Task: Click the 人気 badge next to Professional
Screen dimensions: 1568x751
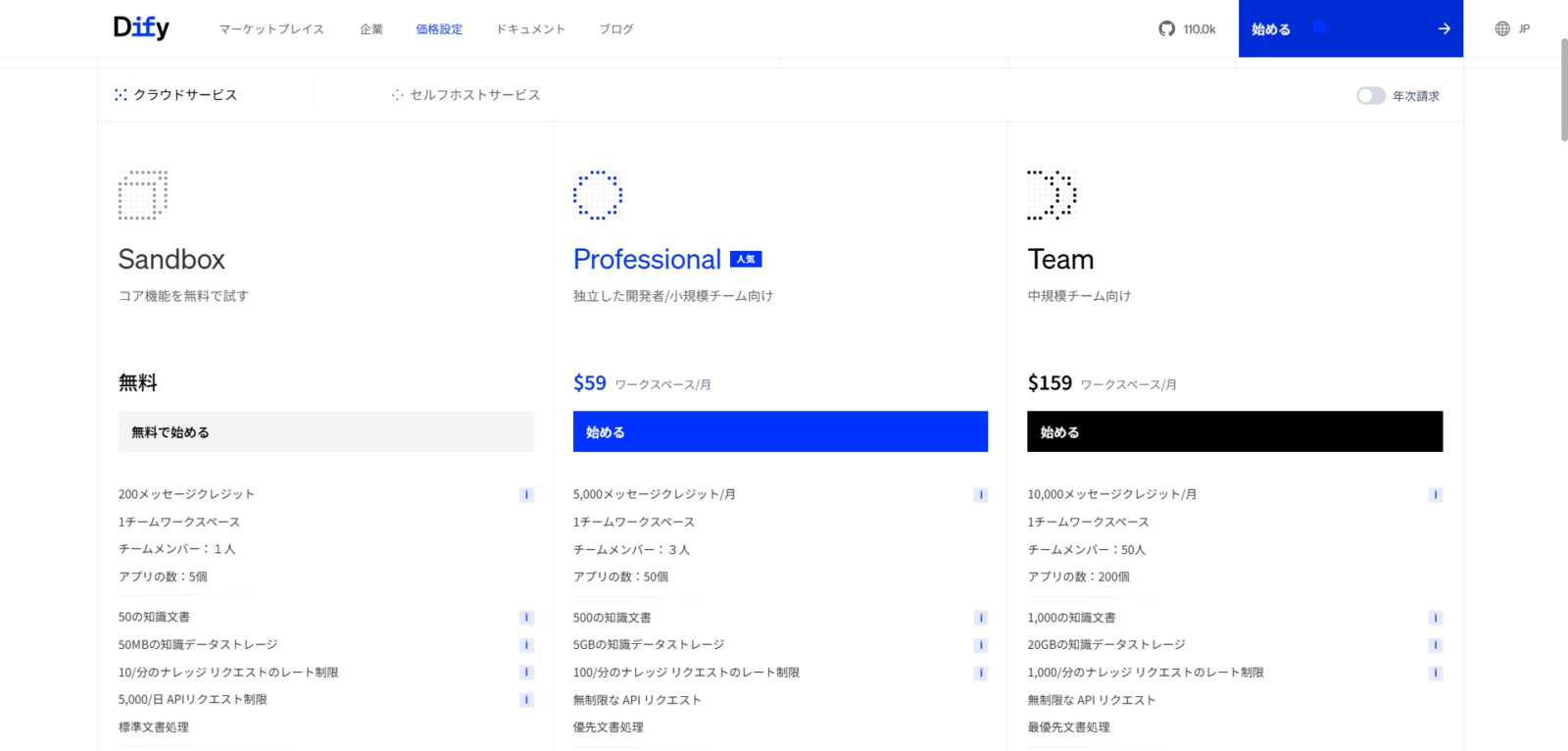Action: click(x=746, y=260)
